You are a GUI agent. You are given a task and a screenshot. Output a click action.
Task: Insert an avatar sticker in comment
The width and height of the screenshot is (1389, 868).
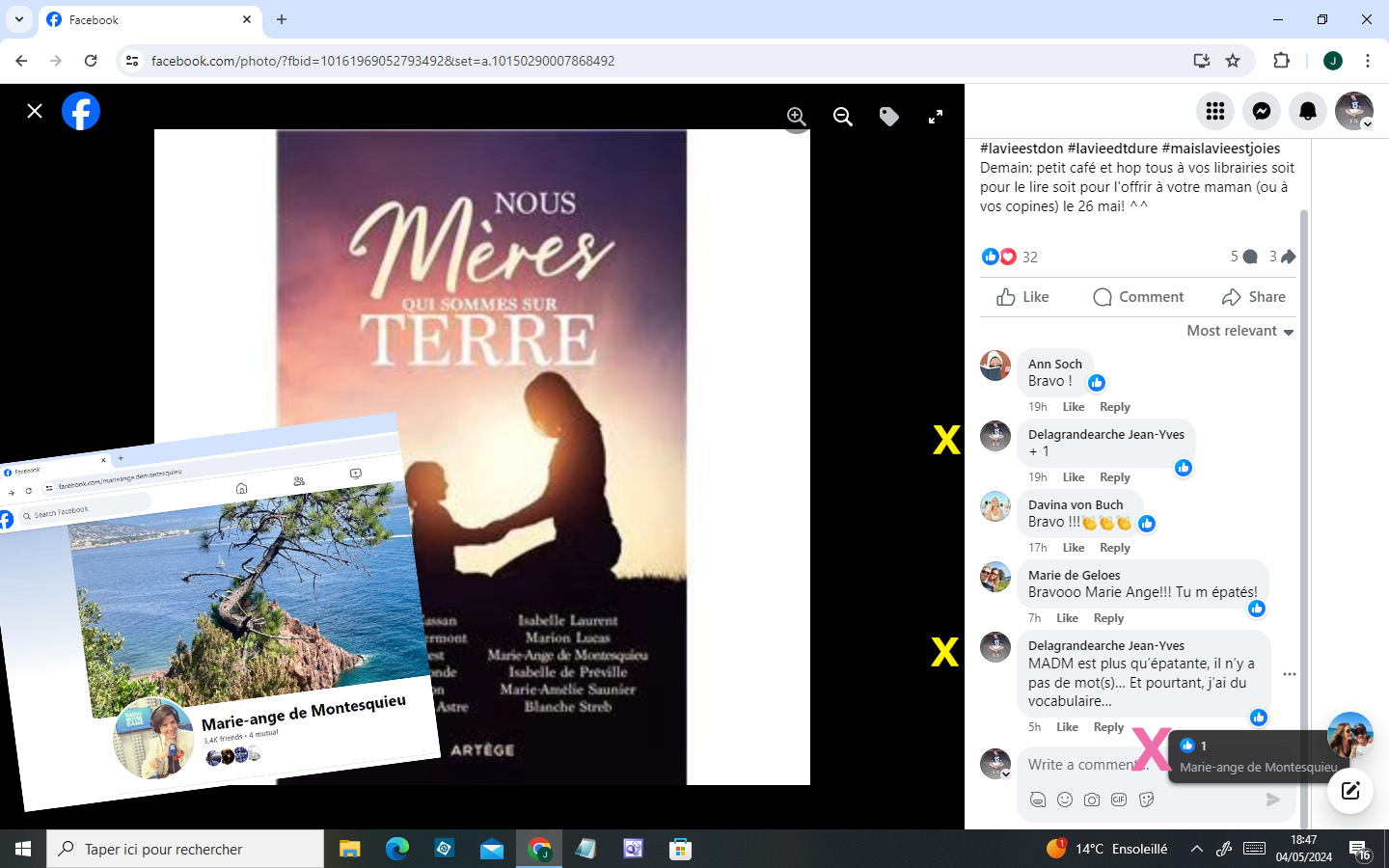click(x=1038, y=800)
